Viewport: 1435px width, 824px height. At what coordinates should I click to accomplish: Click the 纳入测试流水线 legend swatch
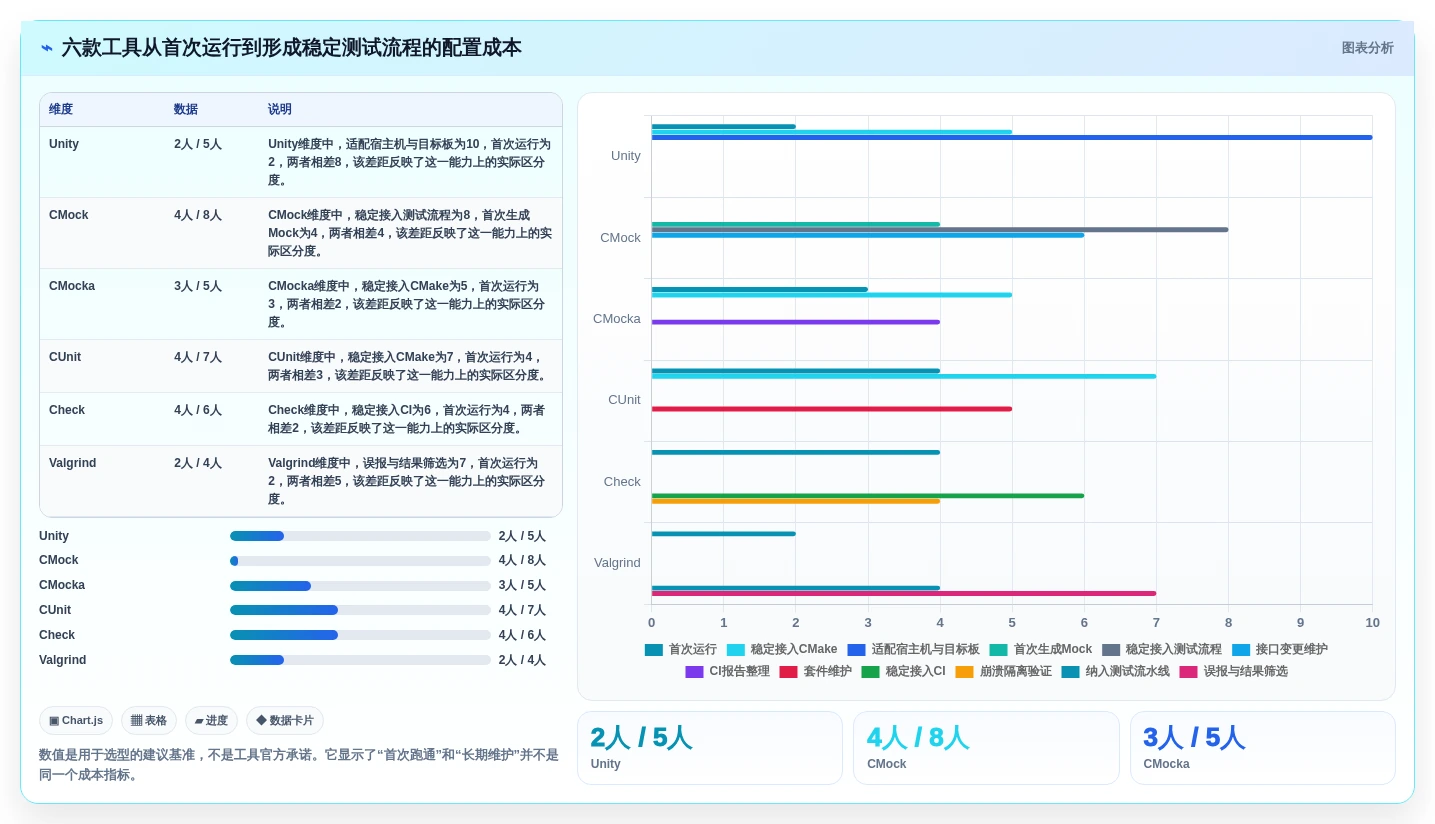click(1070, 672)
